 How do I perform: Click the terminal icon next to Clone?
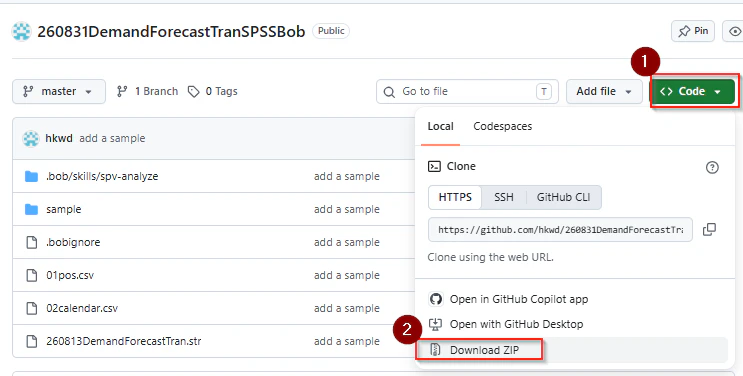coord(434,166)
